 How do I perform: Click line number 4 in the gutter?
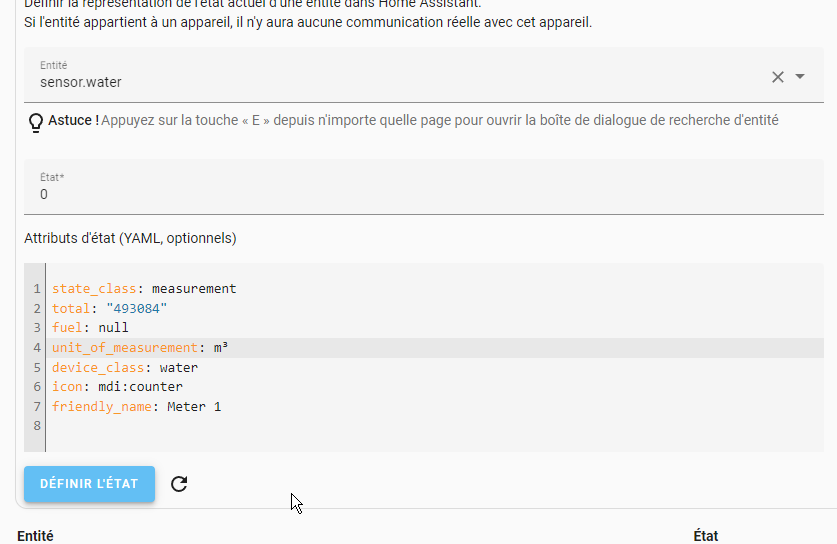37,348
